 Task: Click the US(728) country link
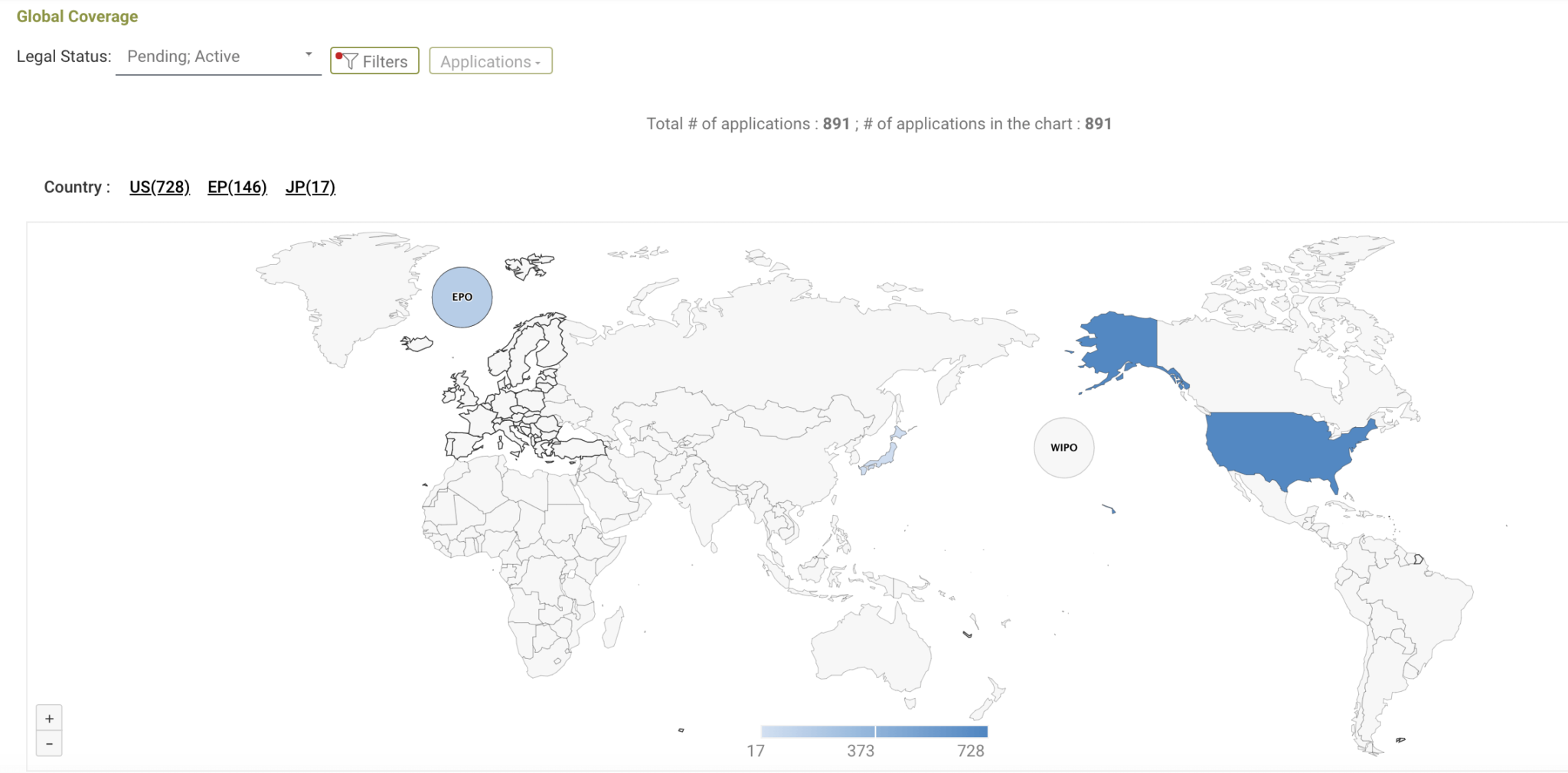pyautogui.click(x=159, y=188)
